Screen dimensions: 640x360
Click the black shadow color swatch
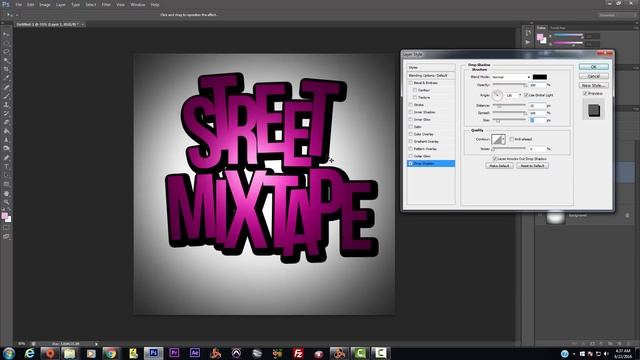[x=540, y=77]
